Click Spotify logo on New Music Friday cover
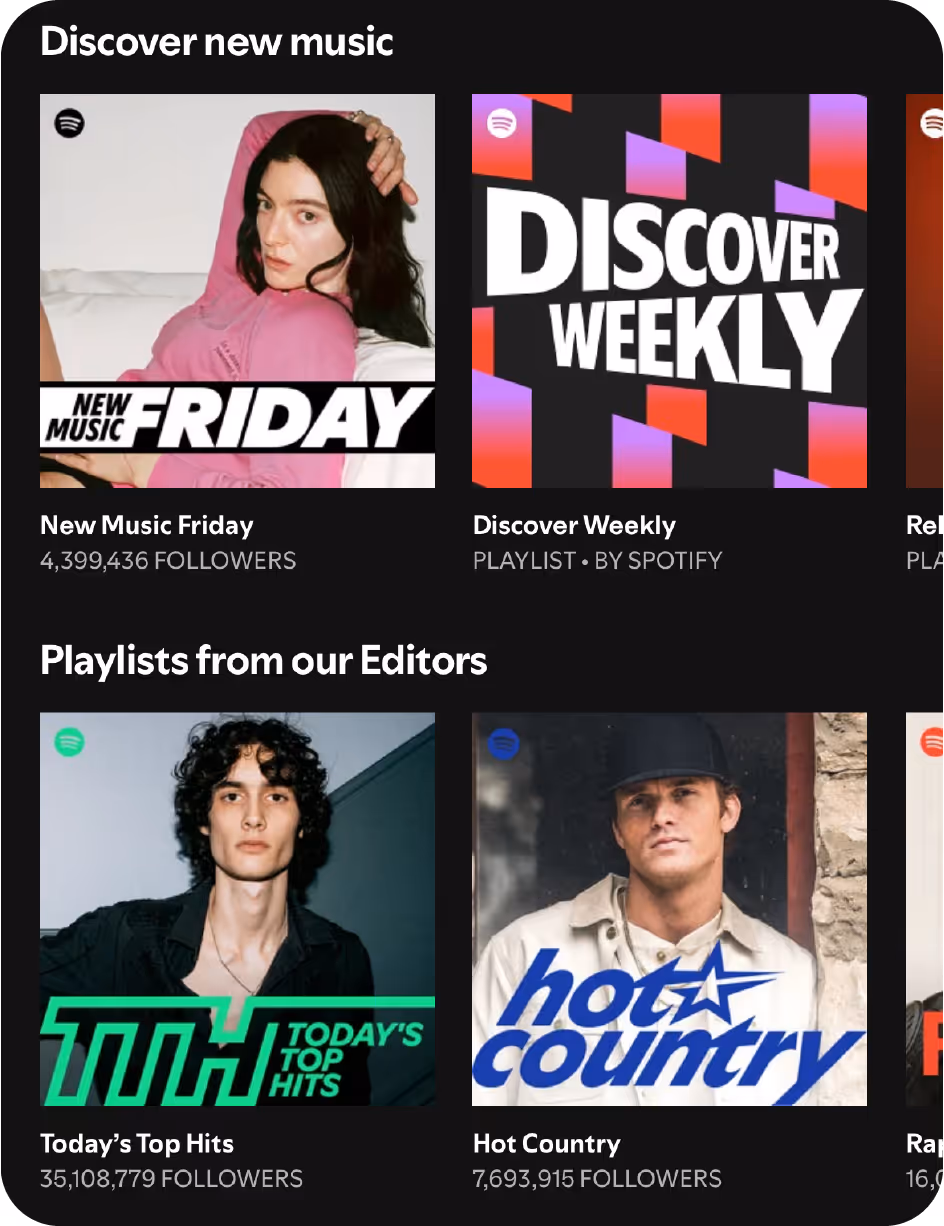The width and height of the screenshot is (944, 1226). (x=69, y=123)
